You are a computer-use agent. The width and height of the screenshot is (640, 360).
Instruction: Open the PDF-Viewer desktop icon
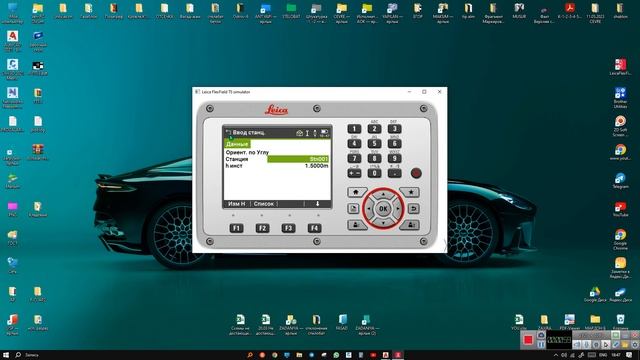pos(570,322)
